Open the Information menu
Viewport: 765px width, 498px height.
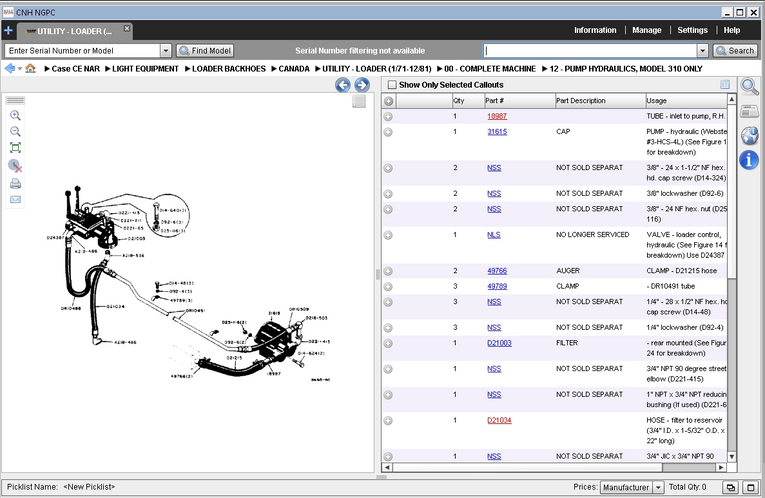click(x=595, y=30)
